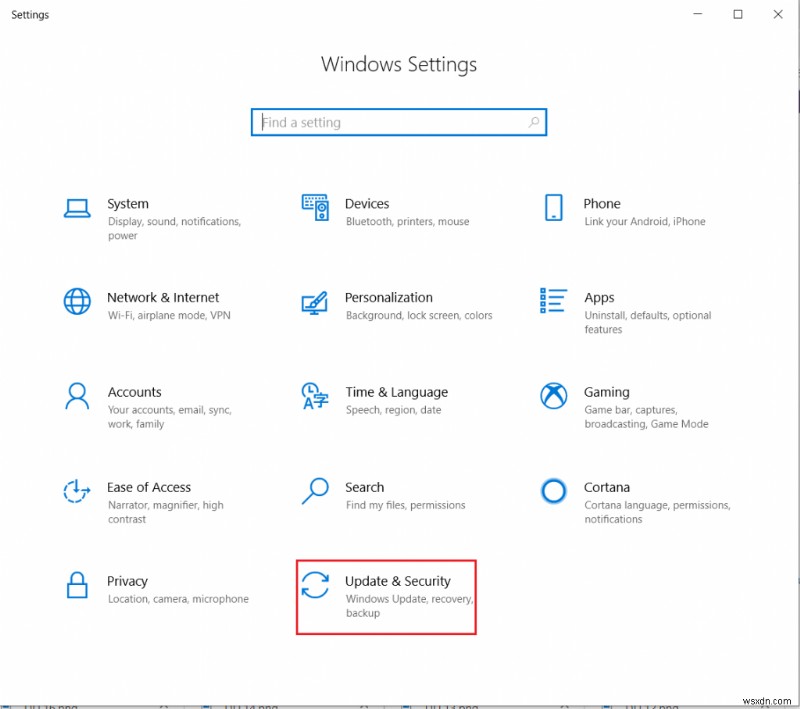The height and width of the screenshot is (709, 800).
Task: Click the Personalization brush icon
Action: coord(316,301)
